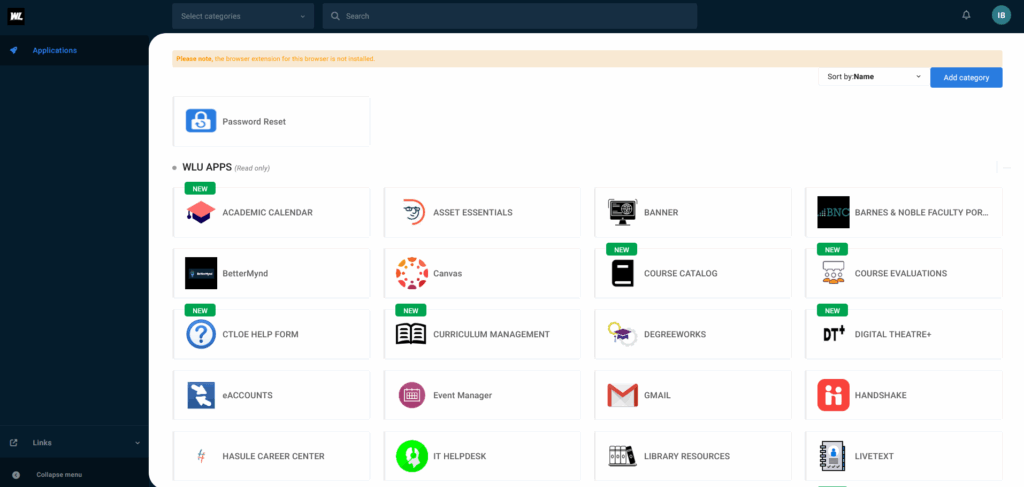Open the eACCOUNTS app icon
The image size is (1024, 487).
pos(201,395)
